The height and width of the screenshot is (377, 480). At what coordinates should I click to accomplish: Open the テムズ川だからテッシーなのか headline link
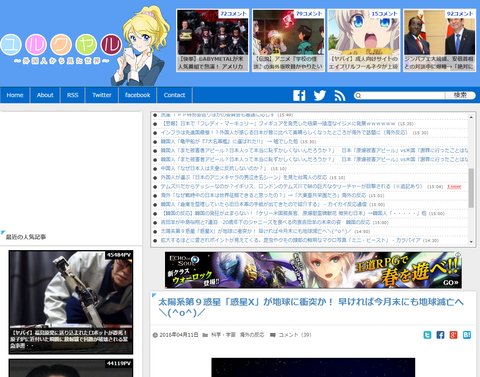(x=291, y=187)
